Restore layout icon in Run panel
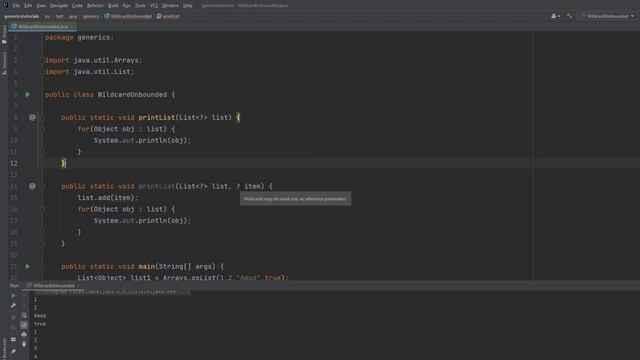 [x=13, y=339]
